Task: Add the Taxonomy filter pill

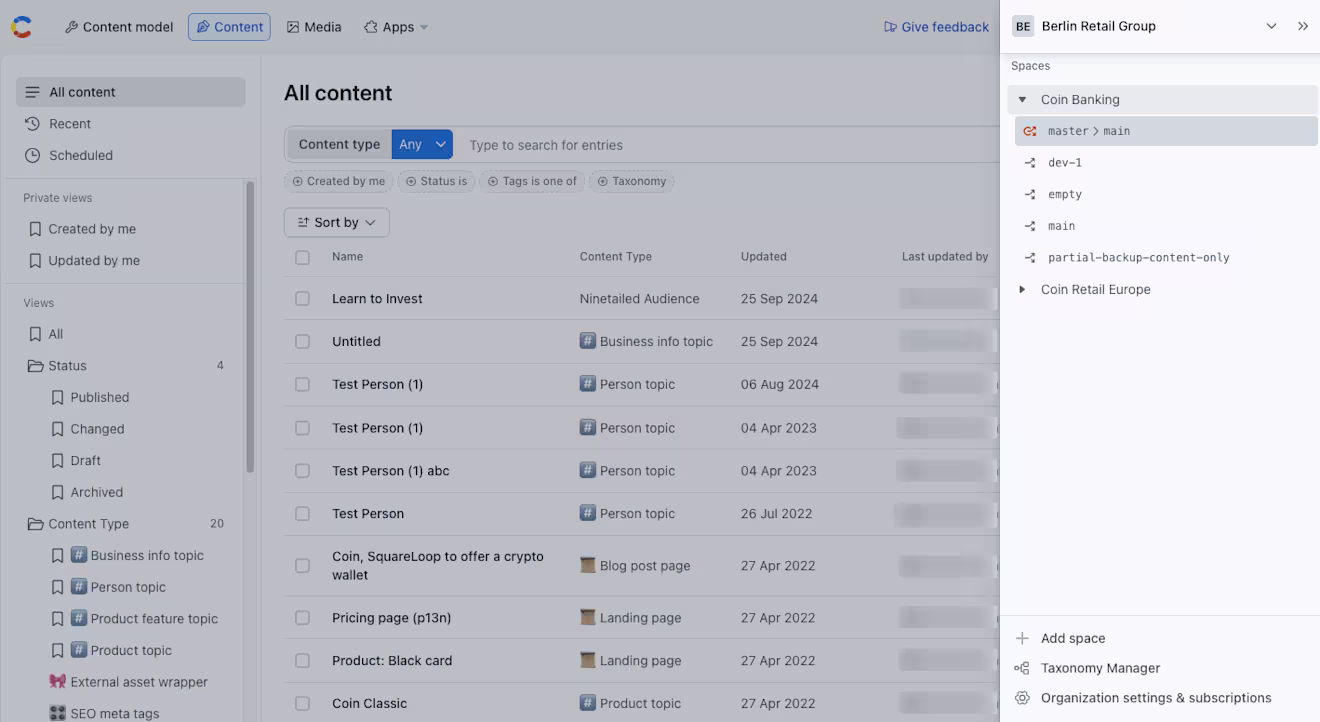Action: tap(632, 181)
